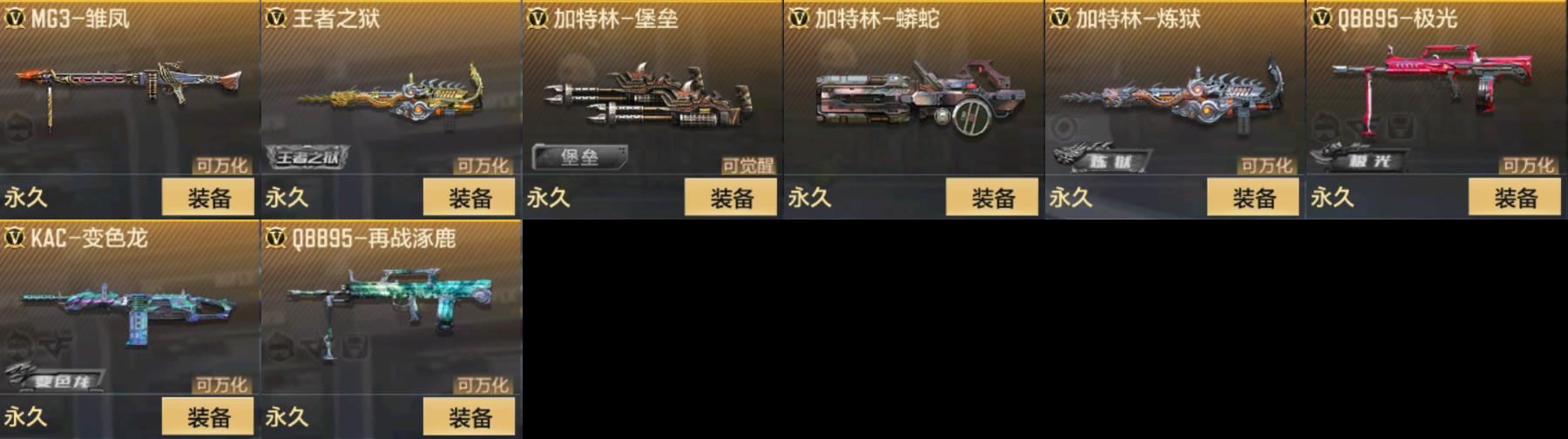
Task: Click the V badge beside QBB95-再战涿鹿
Action: click(276, 237)
